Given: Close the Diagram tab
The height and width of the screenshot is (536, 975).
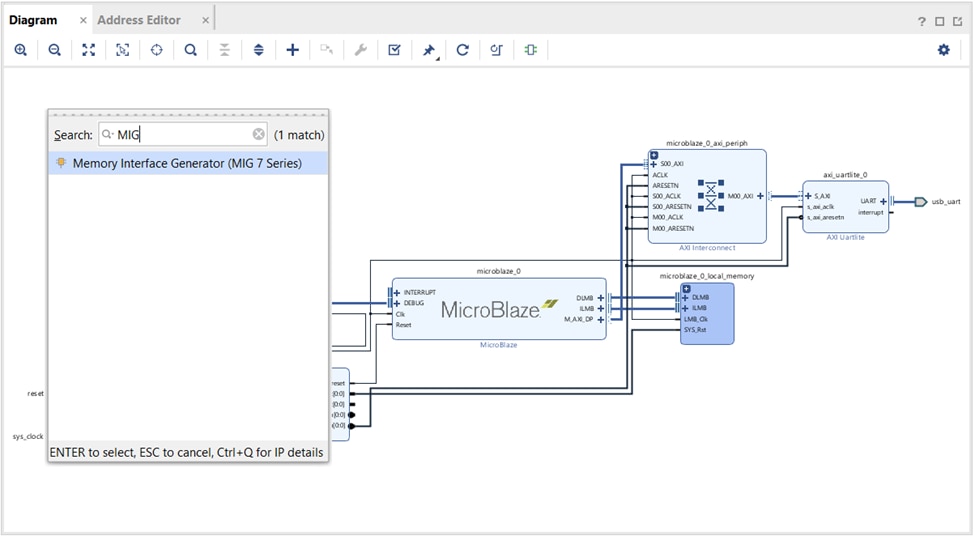Looking at the screenshot, I should tap(83, 21).
